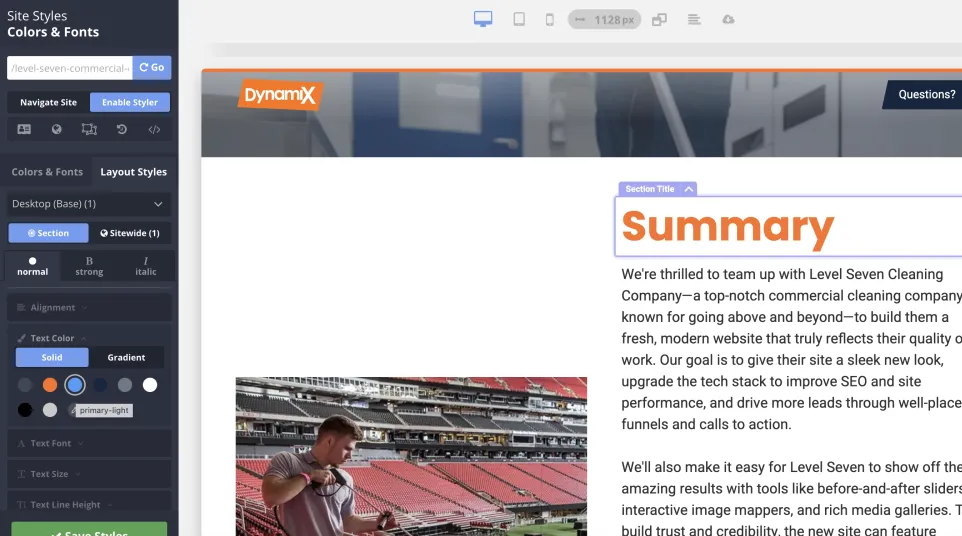Select the bounding-box layout tool icon
Image resolution: width=962 pixels, height=536 pixels.
click(89, 129)
